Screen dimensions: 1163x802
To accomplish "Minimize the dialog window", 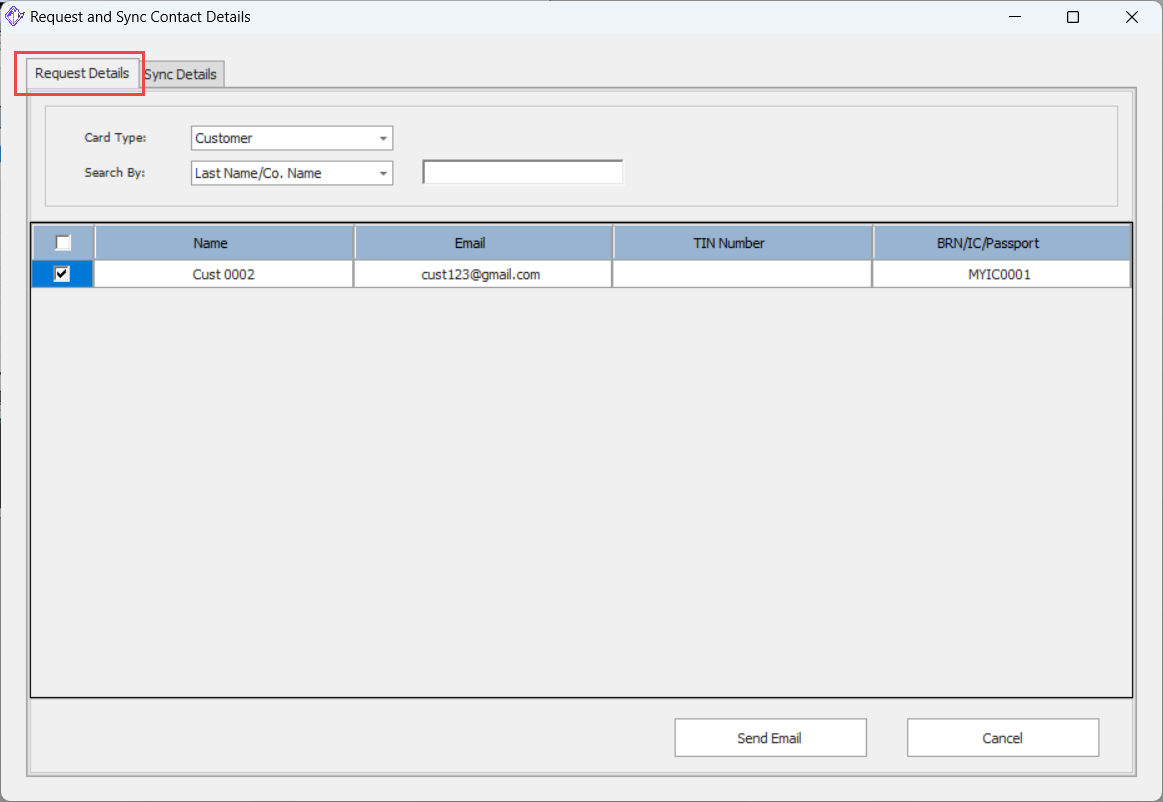I will point(1014,17).
